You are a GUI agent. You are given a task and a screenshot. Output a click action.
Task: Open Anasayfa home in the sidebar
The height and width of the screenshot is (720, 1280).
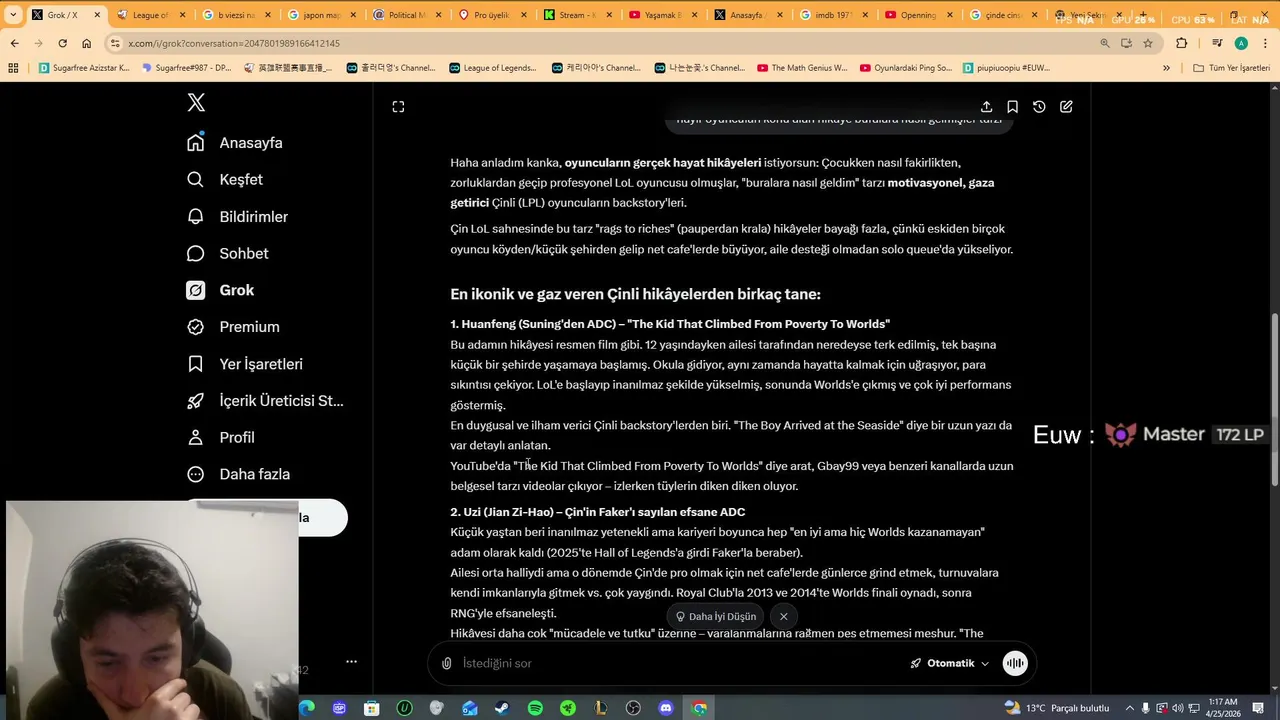tap(235, 143)
